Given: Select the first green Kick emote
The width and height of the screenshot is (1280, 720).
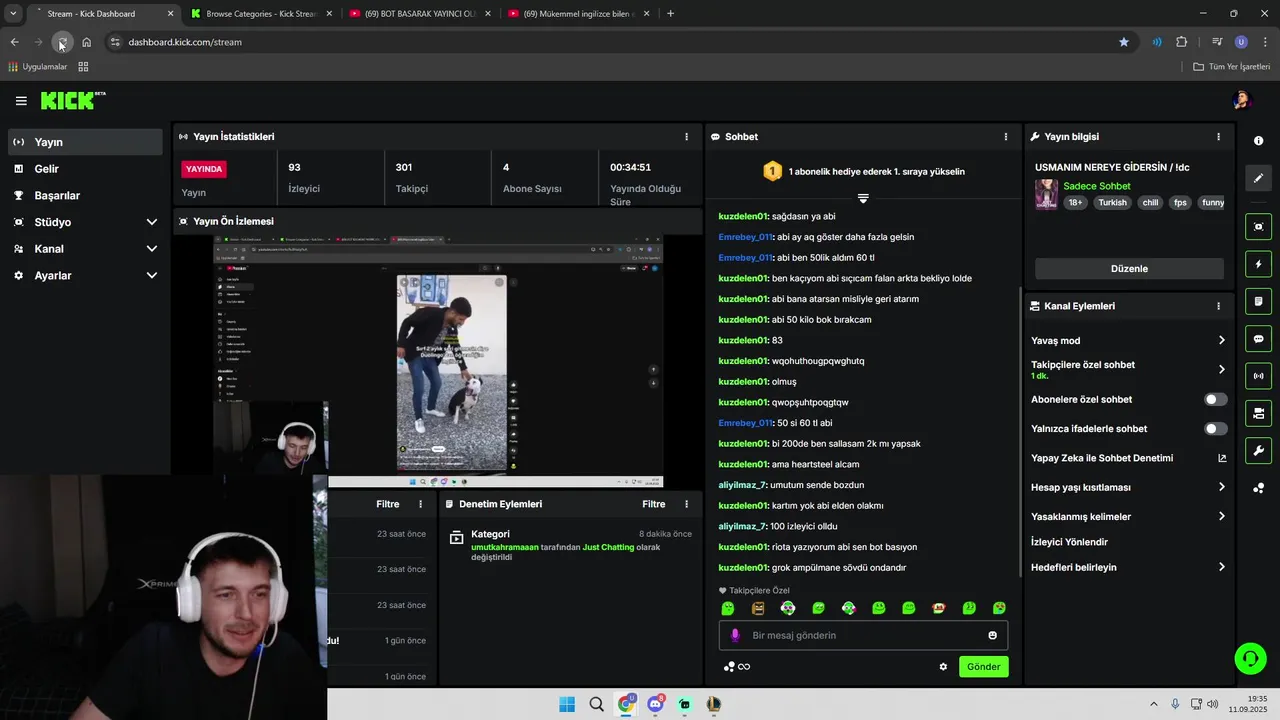Looking at the screenshot, I should click(728, 608).
